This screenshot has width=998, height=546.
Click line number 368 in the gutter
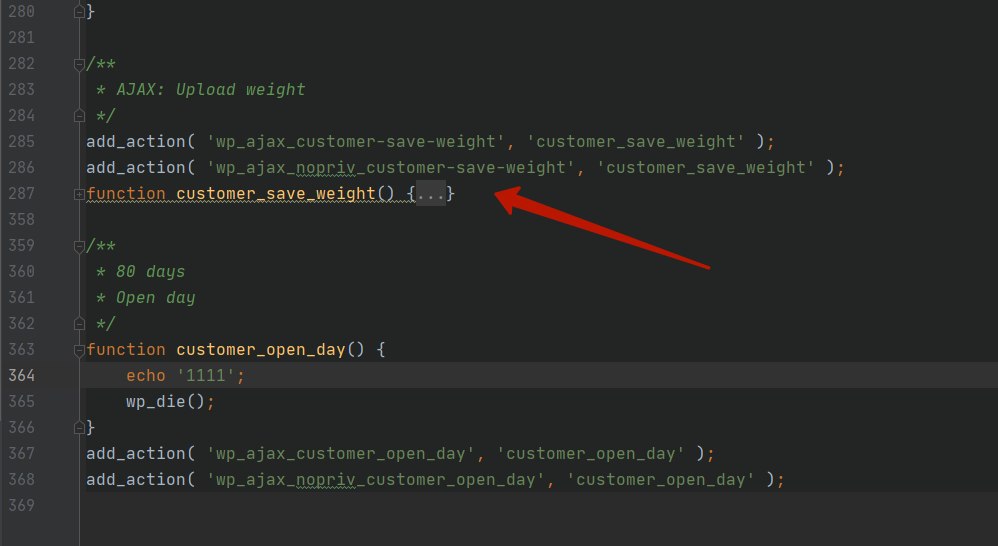(22, 480)
